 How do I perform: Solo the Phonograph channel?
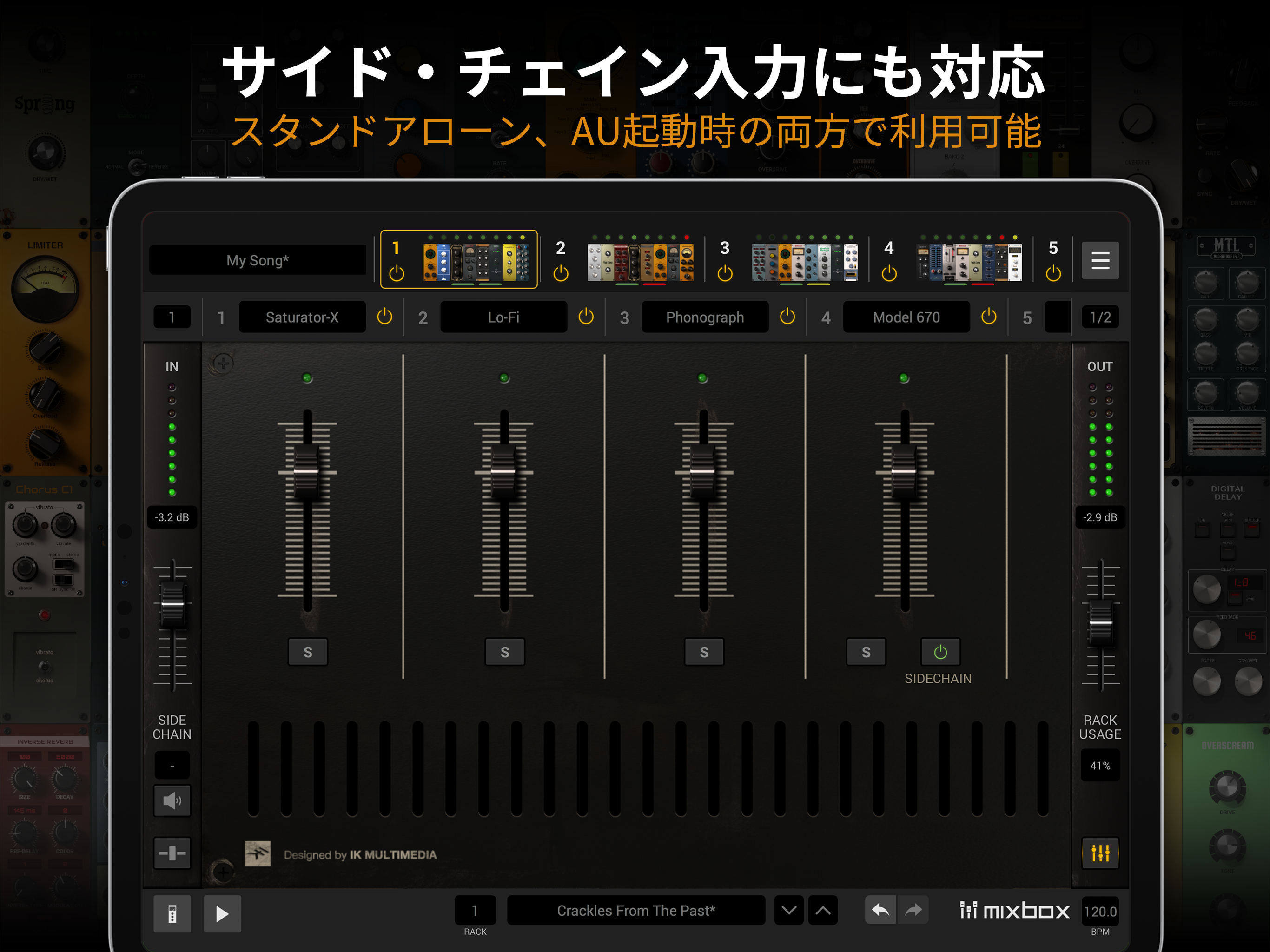(704, 652)
